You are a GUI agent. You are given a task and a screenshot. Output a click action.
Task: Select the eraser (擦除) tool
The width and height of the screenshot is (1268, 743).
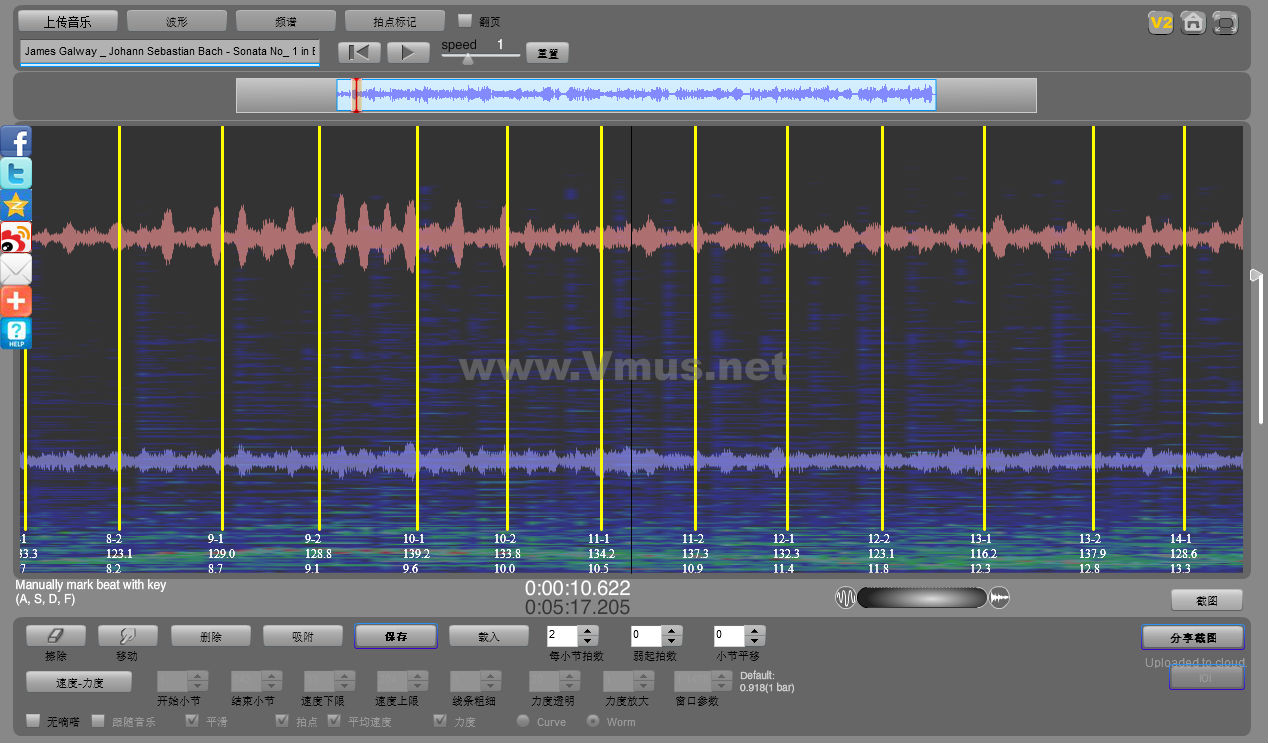[55, 636]
